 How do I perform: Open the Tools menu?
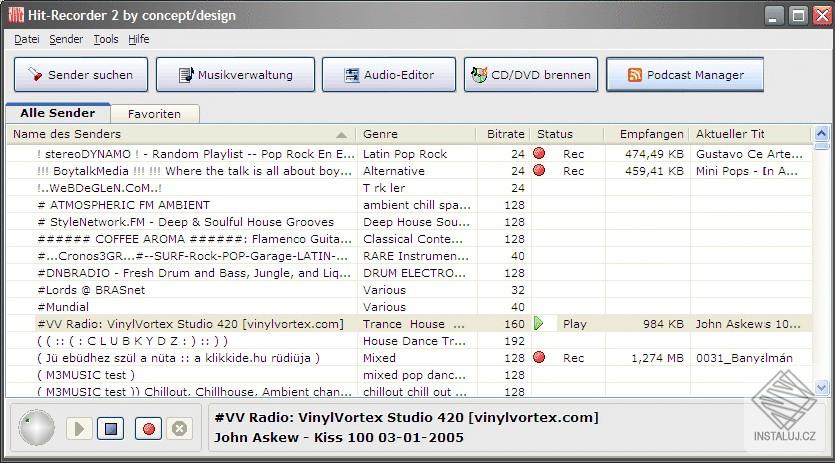(106, 39)
